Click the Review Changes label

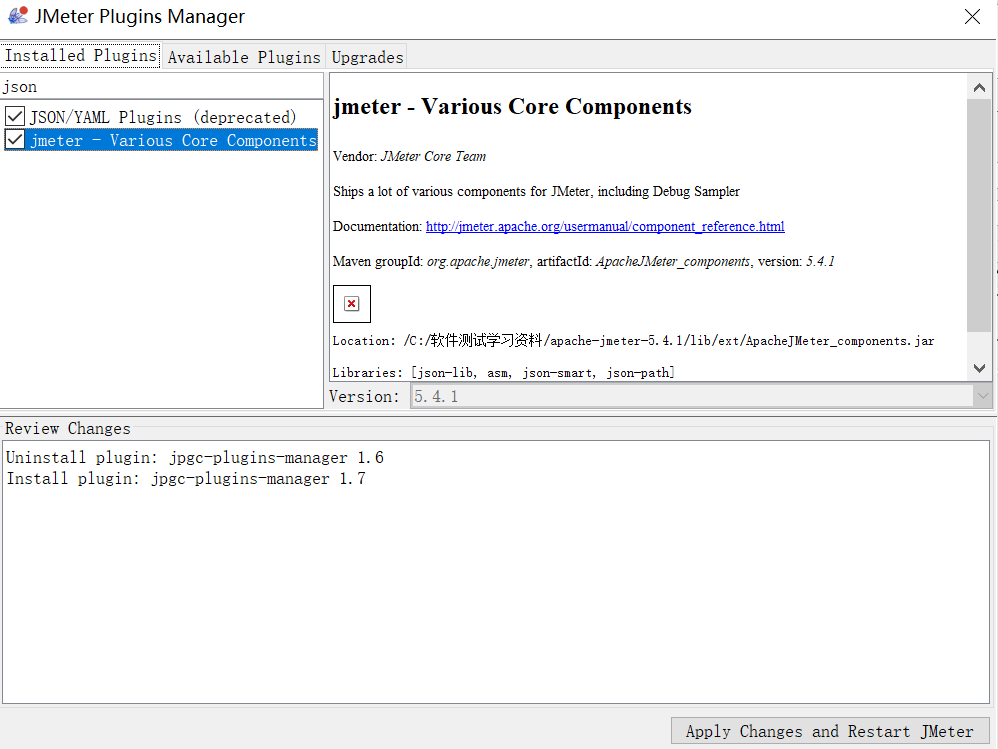67,428
